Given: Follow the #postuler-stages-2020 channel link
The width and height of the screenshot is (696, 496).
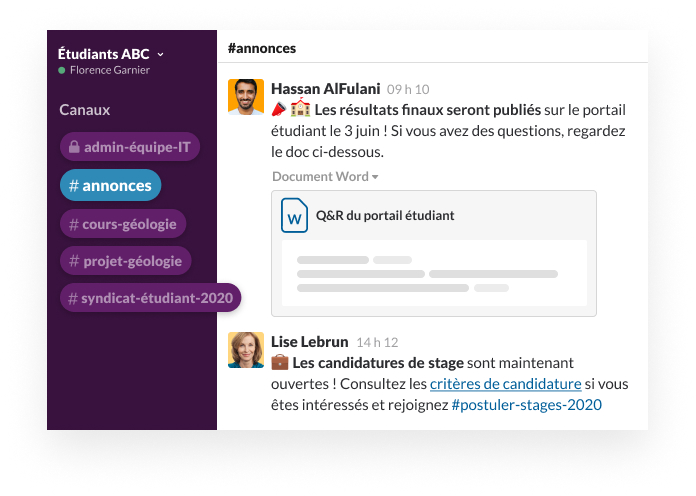Looking at the screenshot, I should 526,405.
